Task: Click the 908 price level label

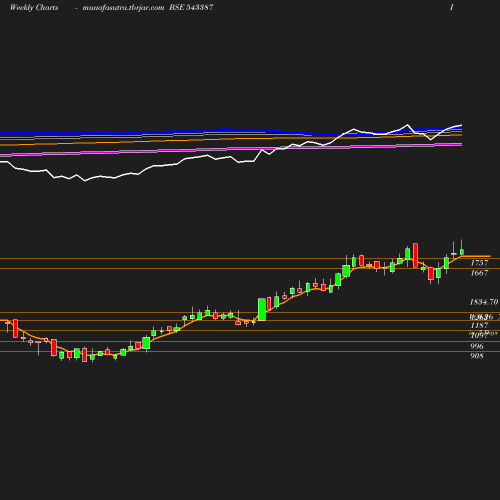Action: click(x=477, y=356)
